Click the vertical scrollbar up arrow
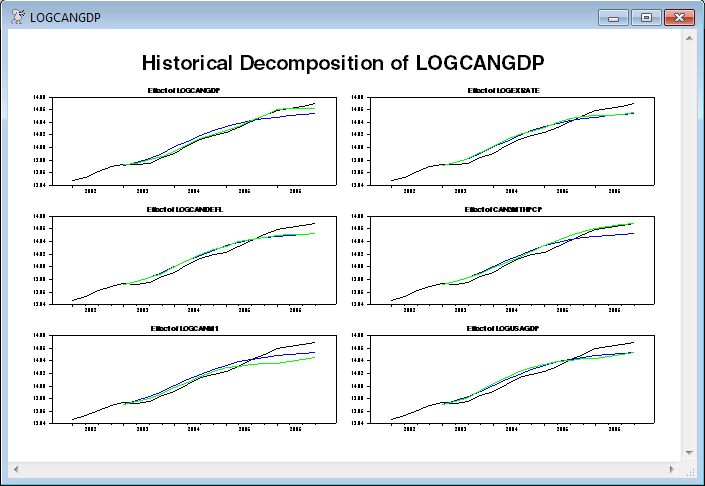This screenshot has height=486, width=705. click(x=688, y=38)
